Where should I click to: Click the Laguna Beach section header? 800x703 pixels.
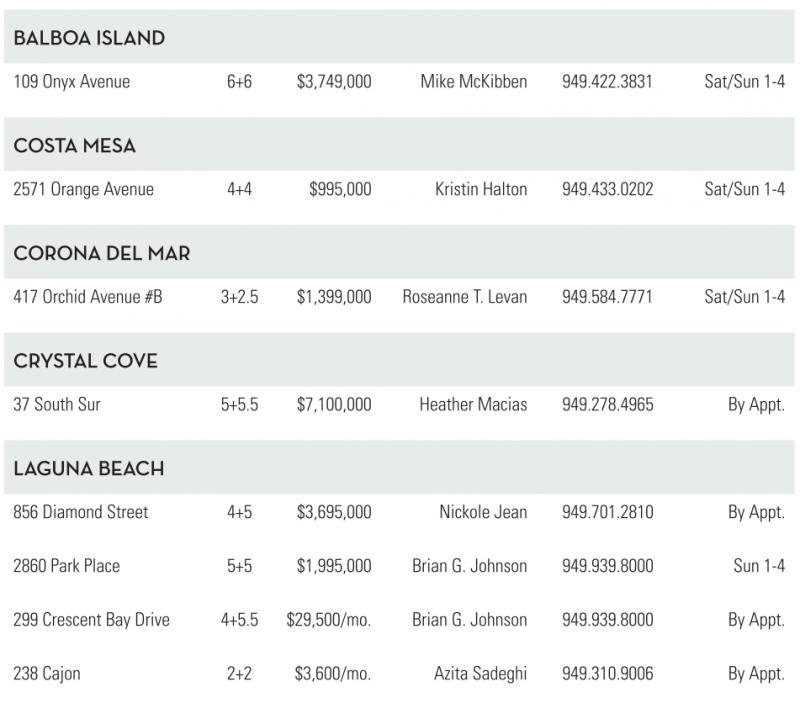(x=88, y=469)
